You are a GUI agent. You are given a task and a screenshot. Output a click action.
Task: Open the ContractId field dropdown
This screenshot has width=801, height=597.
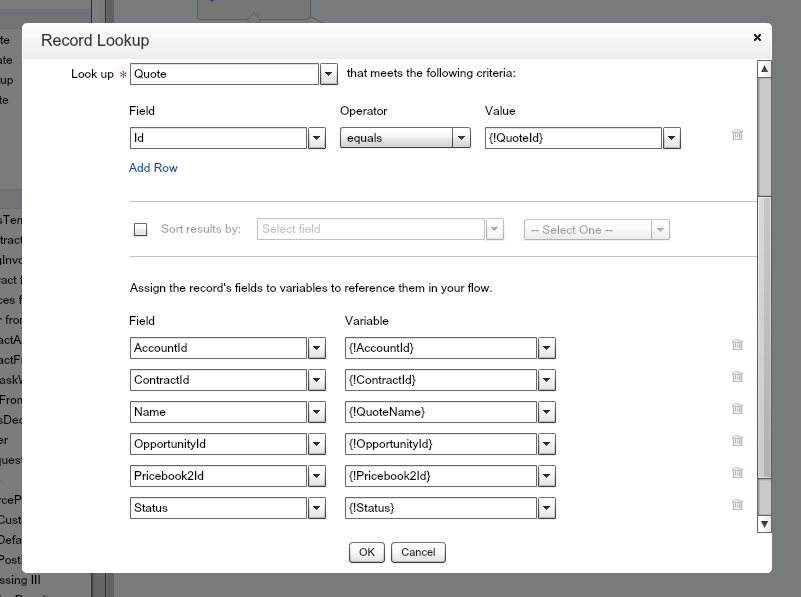pyautogui.click(x=317, y=380)
